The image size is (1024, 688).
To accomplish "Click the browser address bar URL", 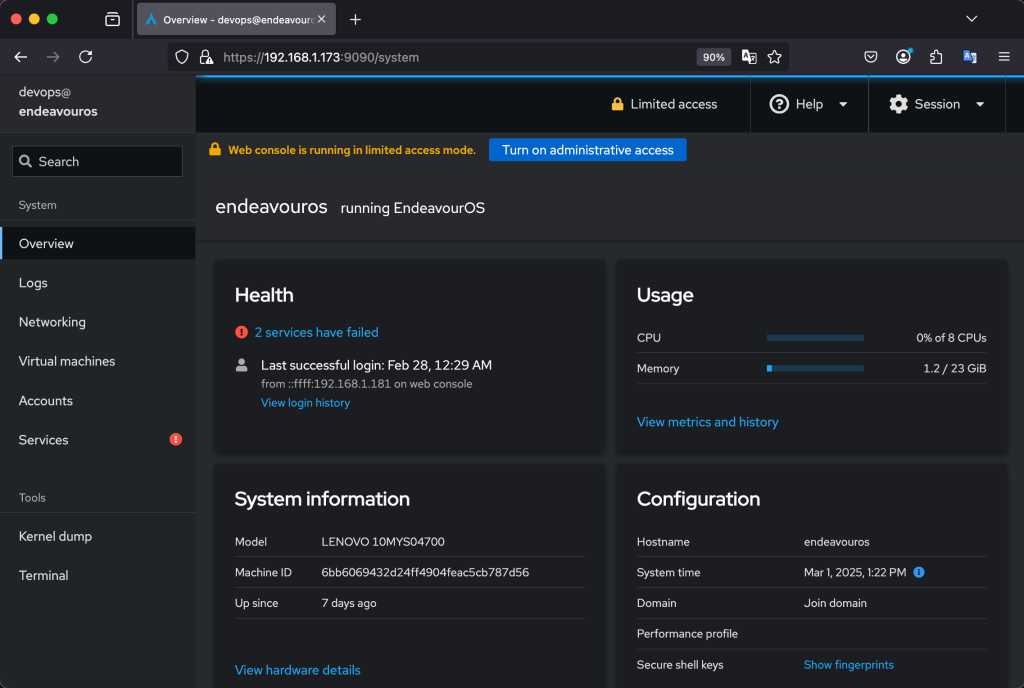I will [x=321, y=57].
